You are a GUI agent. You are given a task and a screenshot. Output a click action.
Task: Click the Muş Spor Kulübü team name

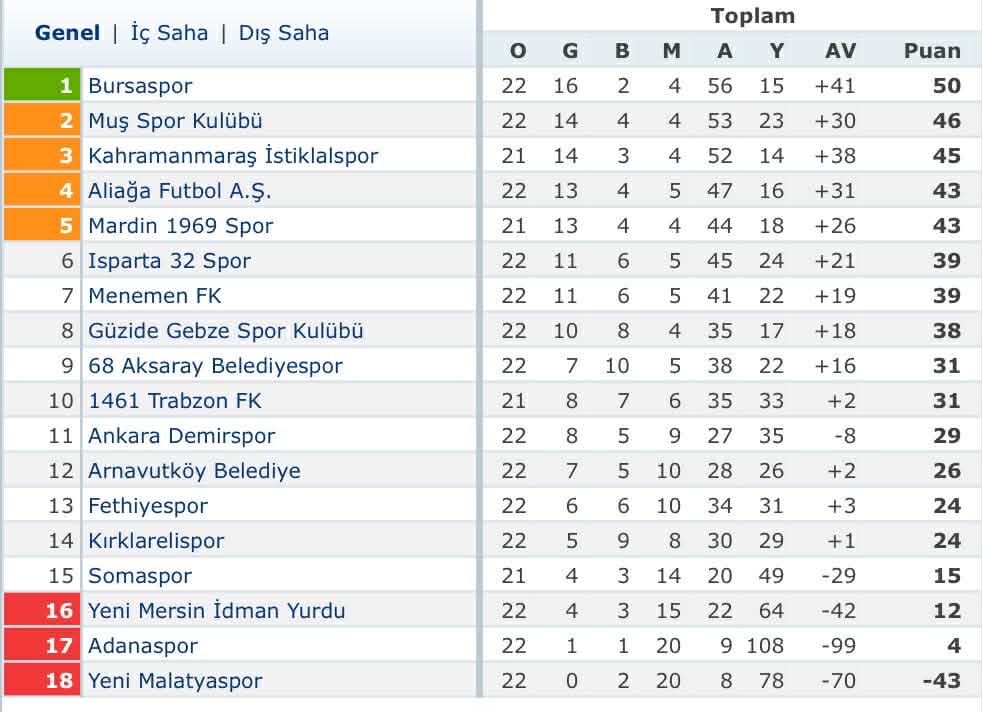[175, 121]
